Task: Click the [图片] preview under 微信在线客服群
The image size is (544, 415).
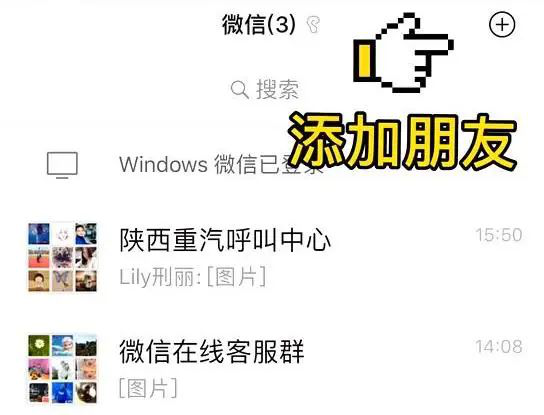Action: pos(148,389)
